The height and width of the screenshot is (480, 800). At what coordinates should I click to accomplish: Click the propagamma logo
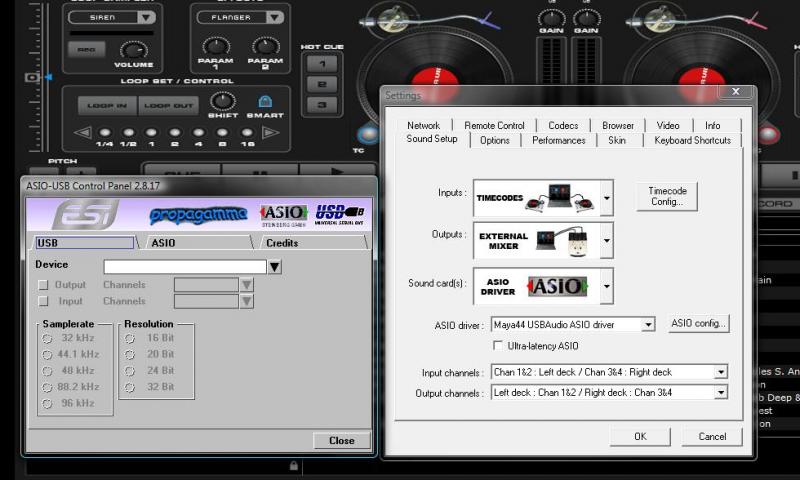click(x=199, y=215)
